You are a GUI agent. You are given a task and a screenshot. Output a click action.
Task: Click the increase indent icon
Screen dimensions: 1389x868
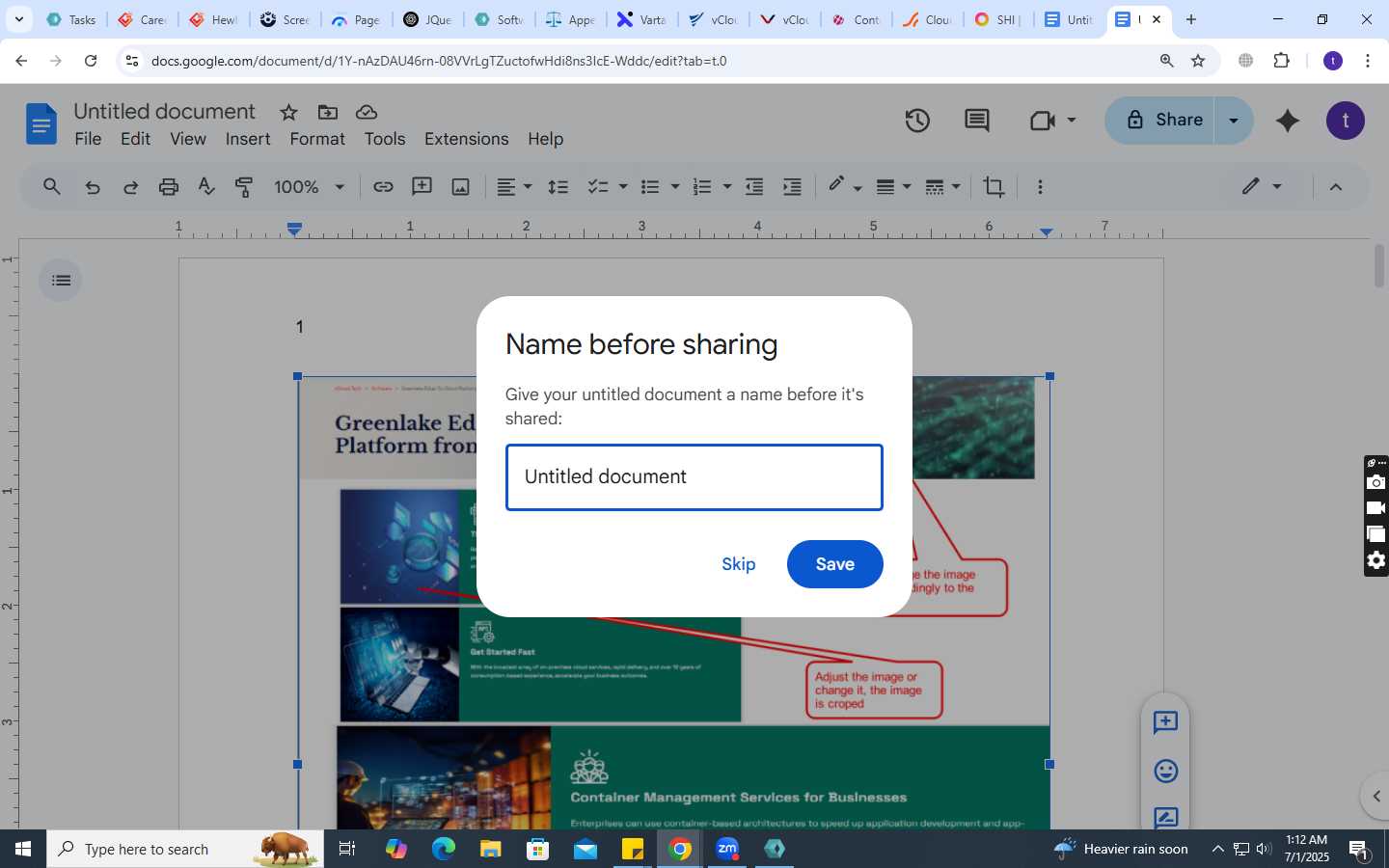tap(792, 187)
